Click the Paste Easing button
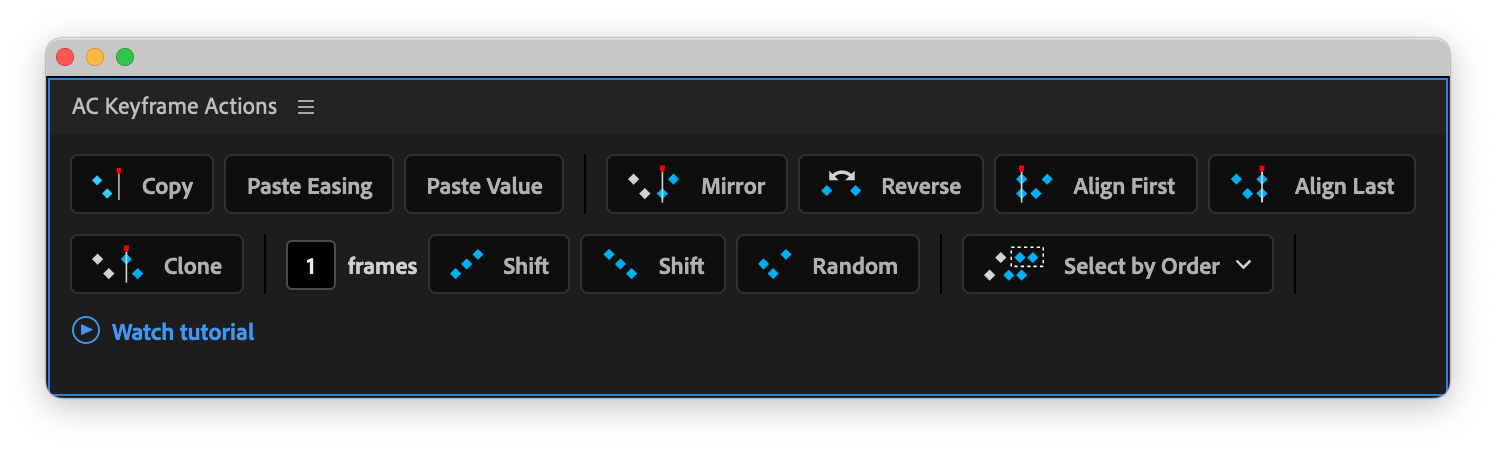 (x=309, y=185)
